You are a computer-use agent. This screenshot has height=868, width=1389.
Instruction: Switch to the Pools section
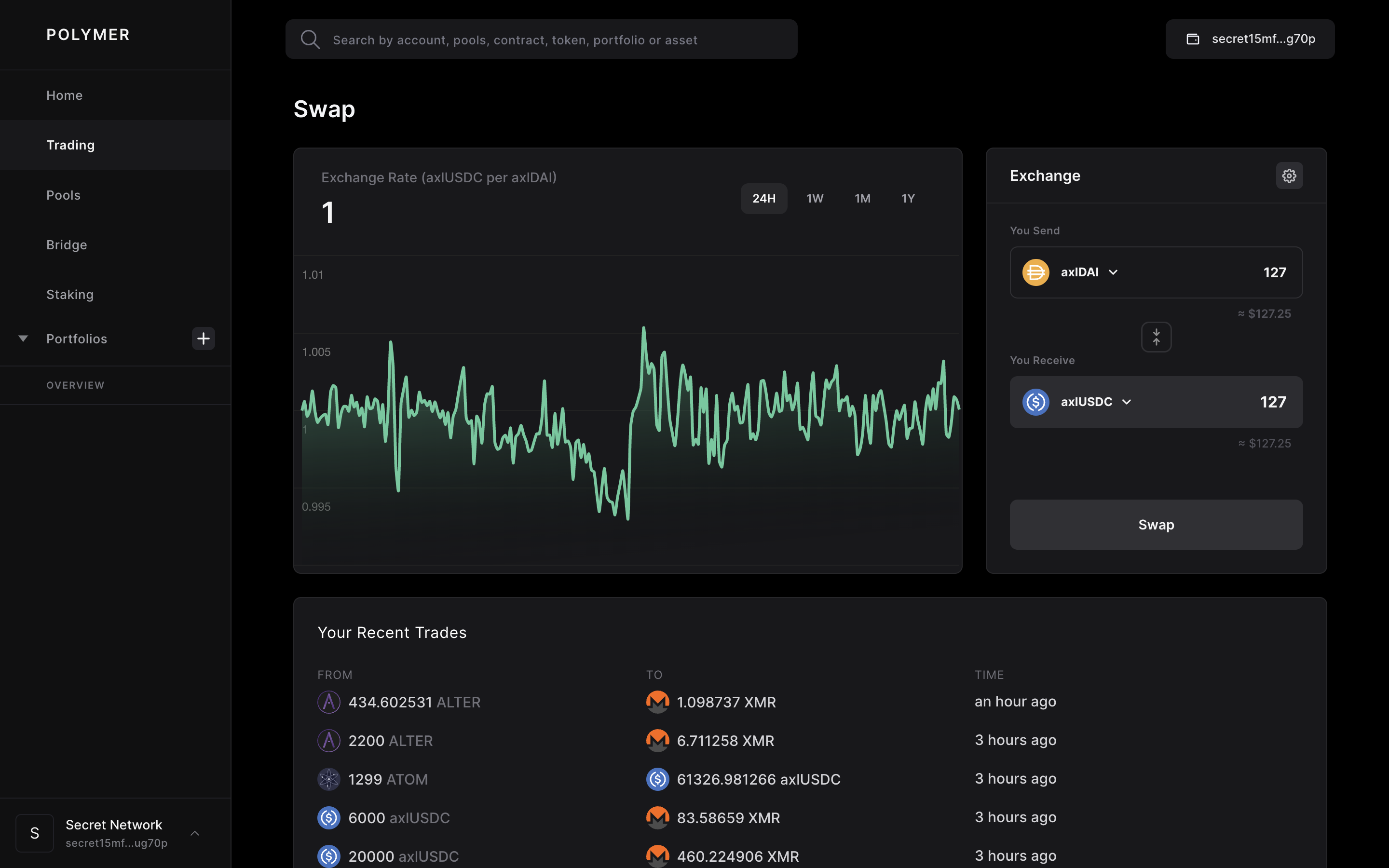click(63, 195)
